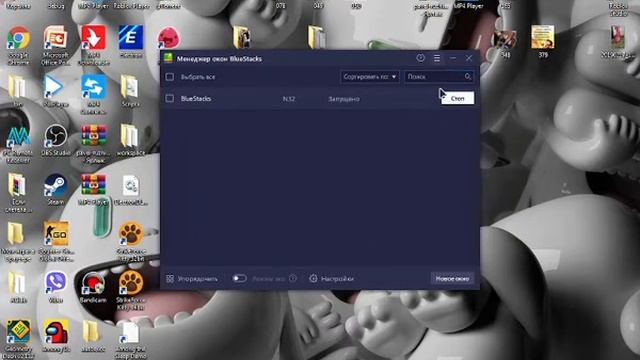Close the BlueStacks manager window
640x360 pixels.
tap(469, 58)
